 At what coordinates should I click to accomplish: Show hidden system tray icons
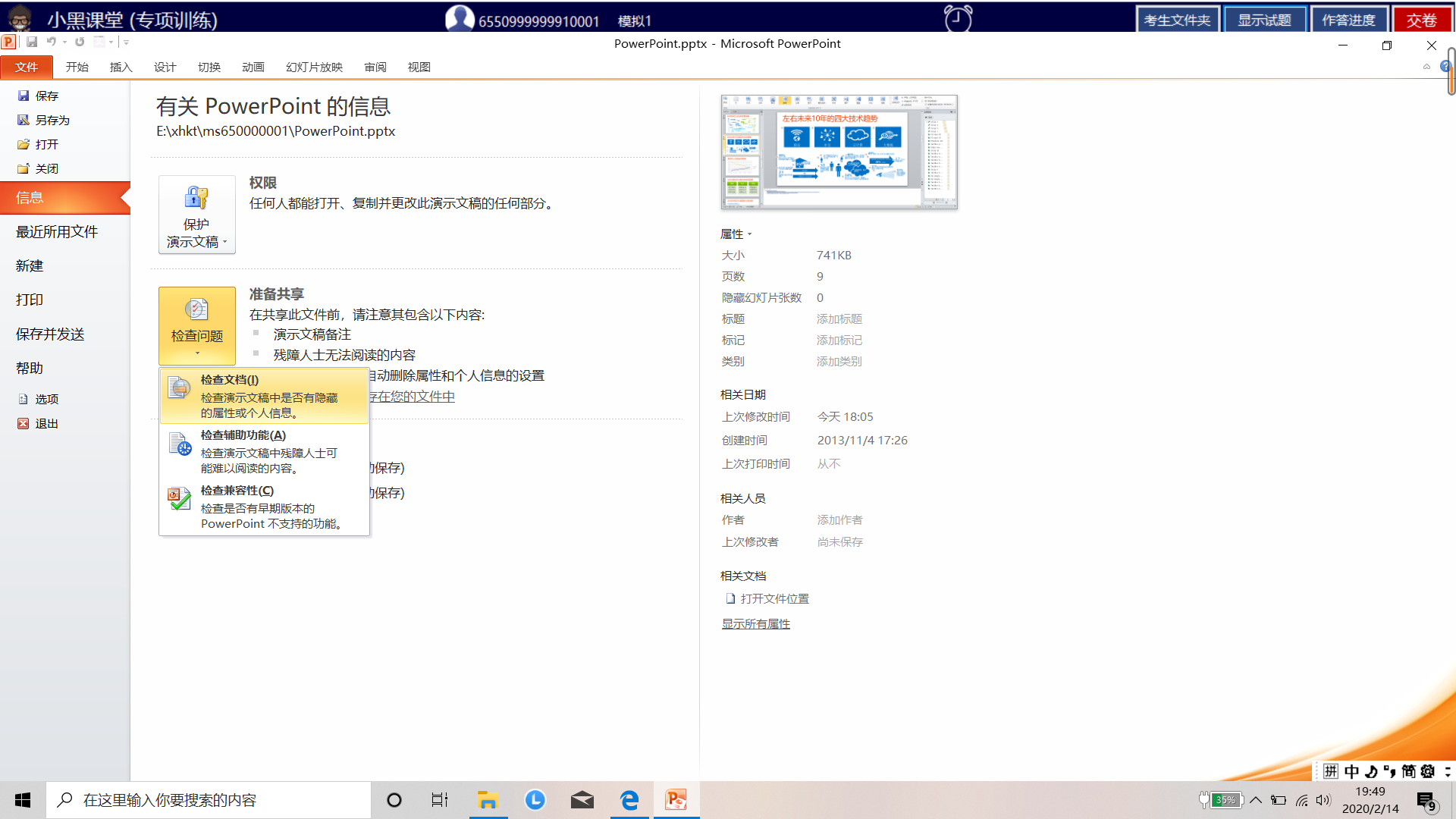(x=1256, y=800)
